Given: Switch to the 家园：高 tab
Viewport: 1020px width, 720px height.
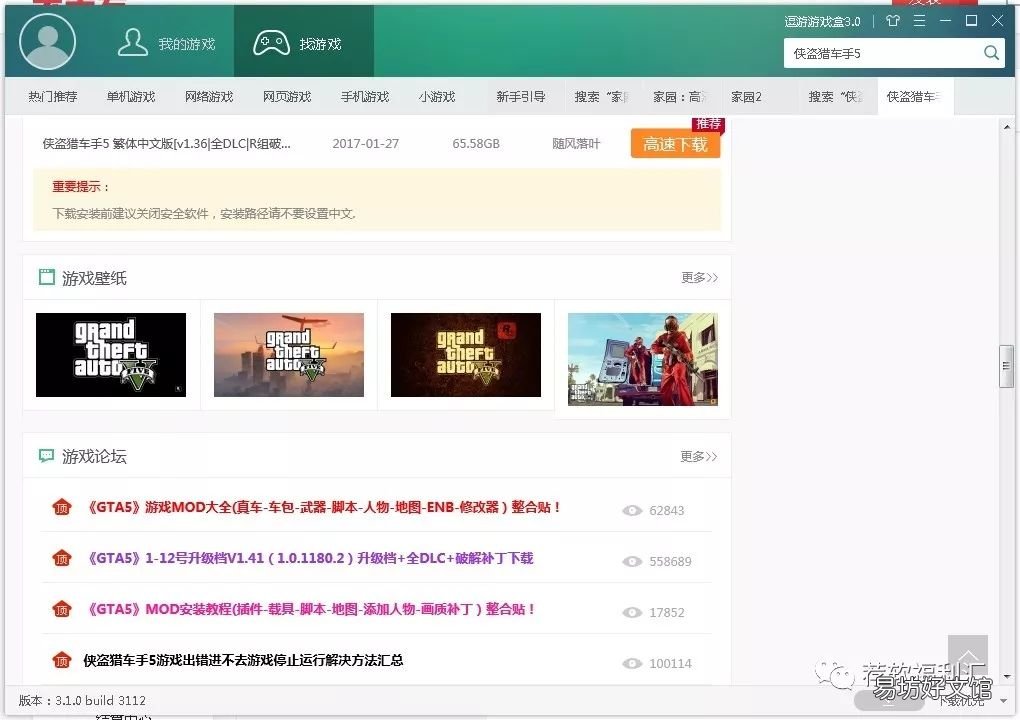Looking at the screenshot, I should click(x=680, y=96).
